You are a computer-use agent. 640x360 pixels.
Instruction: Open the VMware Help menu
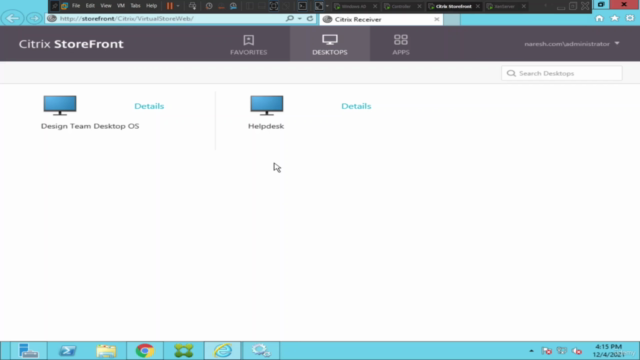coord(151,6)
